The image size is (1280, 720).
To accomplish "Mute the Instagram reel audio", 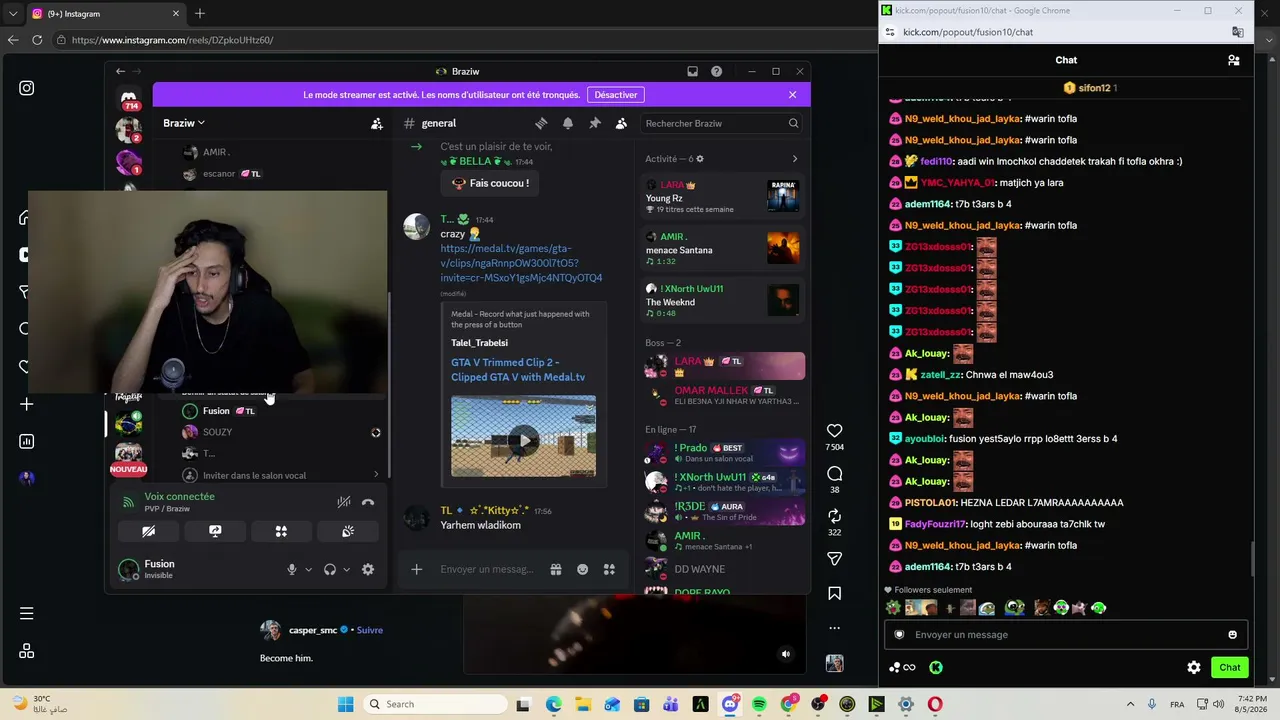I will (x=786, y=654).
